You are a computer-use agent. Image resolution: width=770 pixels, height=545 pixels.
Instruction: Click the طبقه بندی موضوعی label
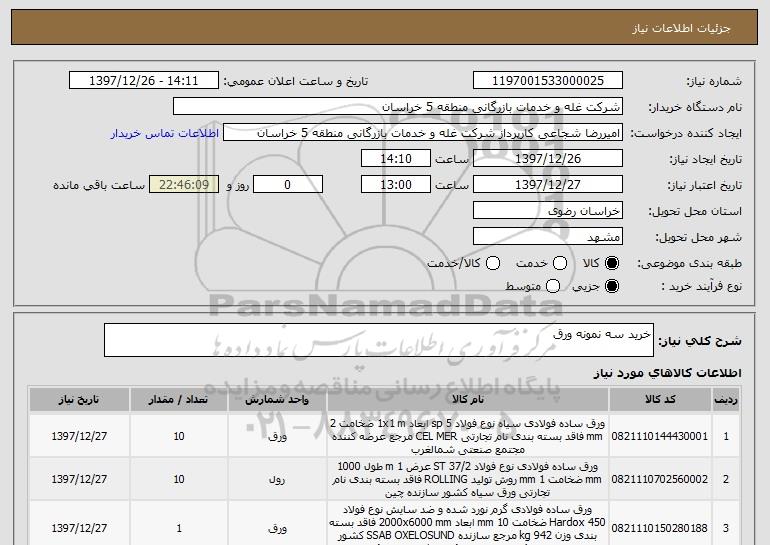pyautogui.click(x=689, y=264)
